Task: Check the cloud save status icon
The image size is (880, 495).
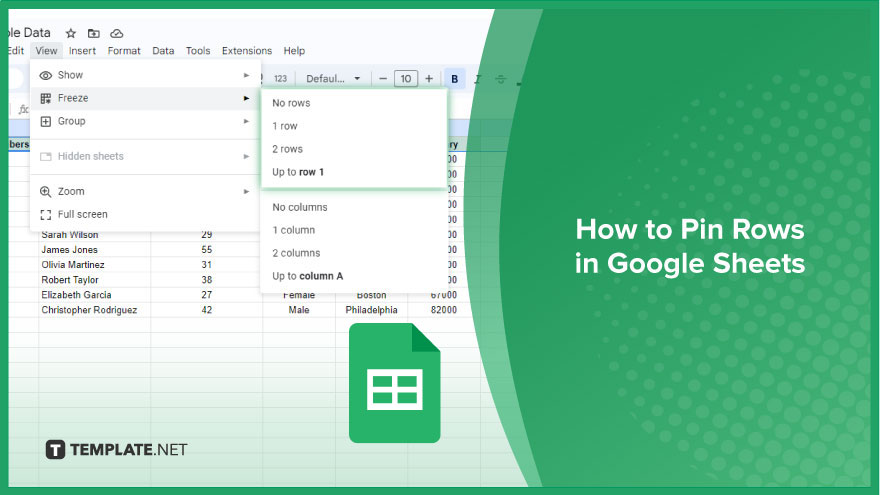Action: [117, 33]
